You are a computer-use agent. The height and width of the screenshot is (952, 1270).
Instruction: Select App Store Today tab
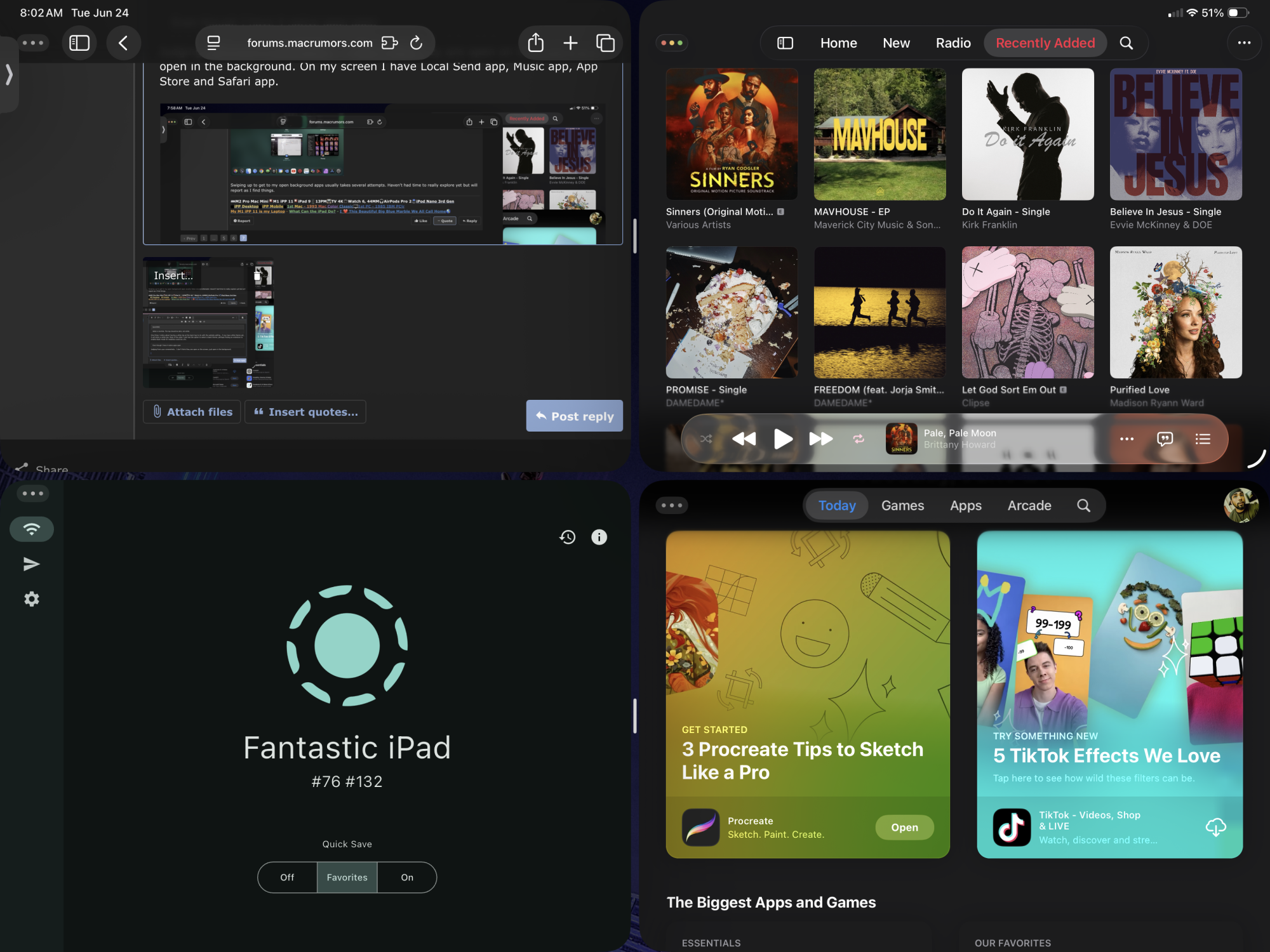click(837, 506)
